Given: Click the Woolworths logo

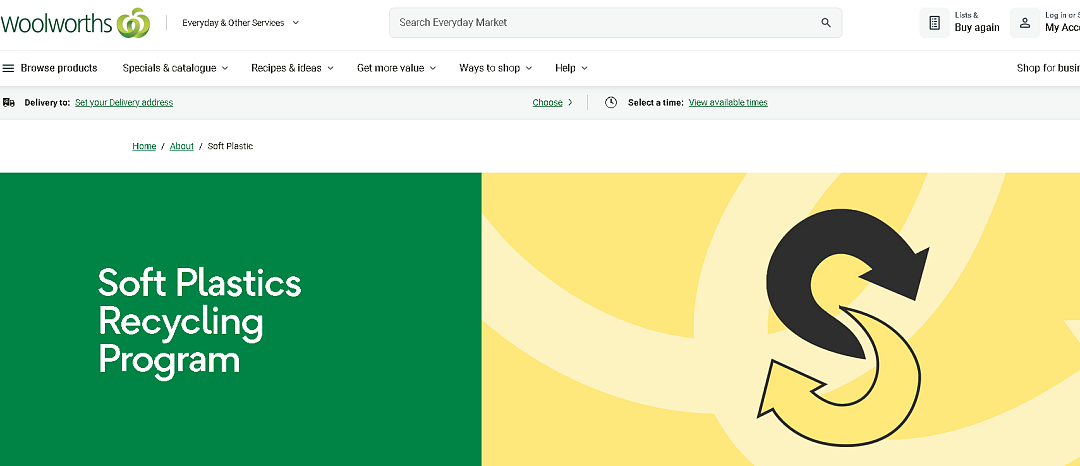Looking at the screenshot, I should point(75,23).
